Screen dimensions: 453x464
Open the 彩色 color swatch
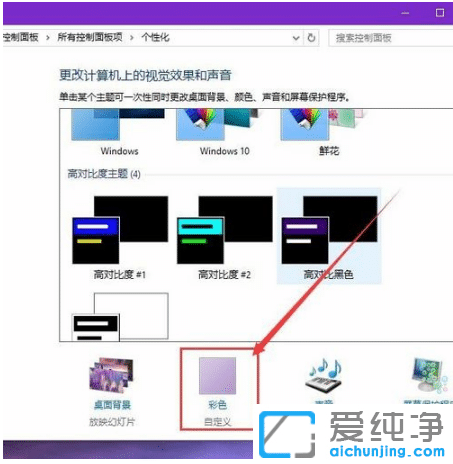(x=217, y=376)
